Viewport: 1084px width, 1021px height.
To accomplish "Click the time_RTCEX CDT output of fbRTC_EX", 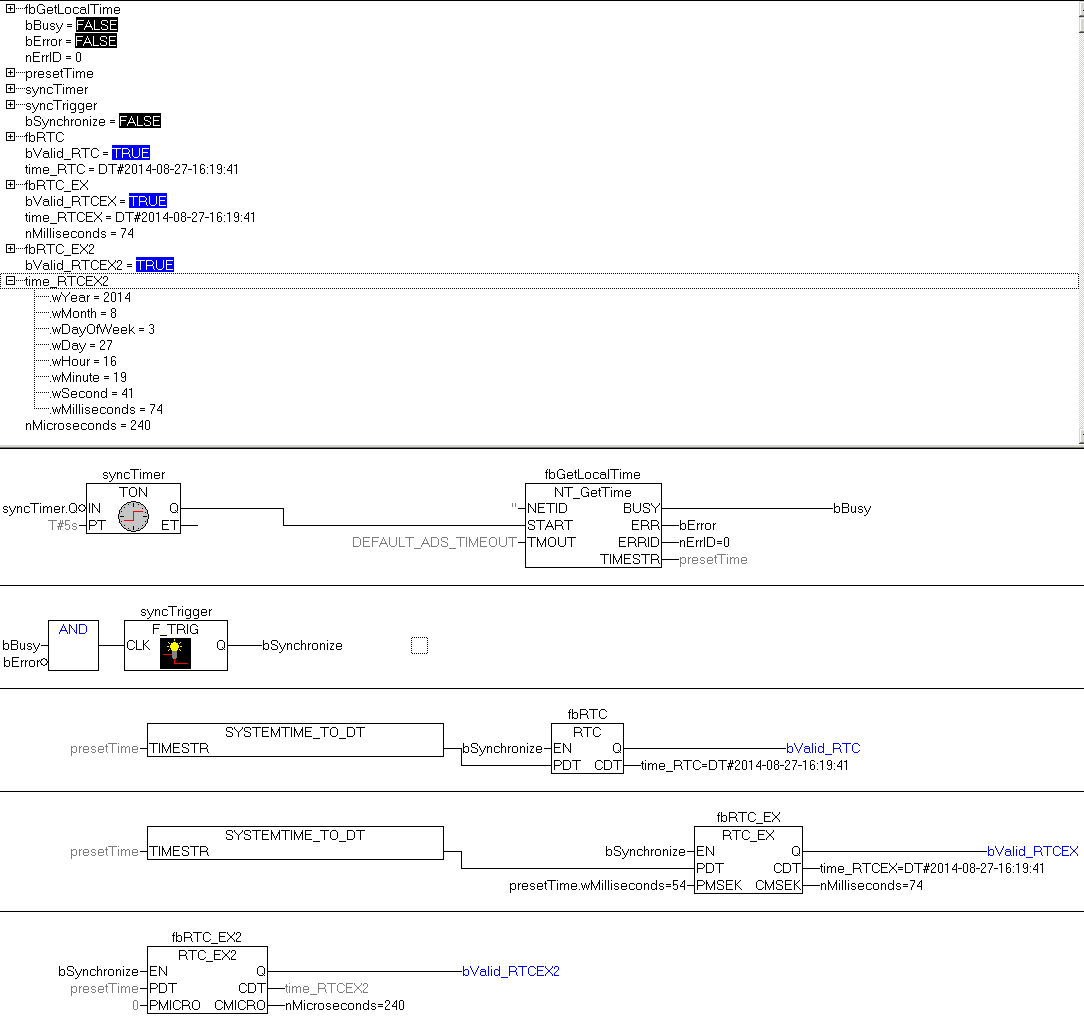I will point(932,868).
